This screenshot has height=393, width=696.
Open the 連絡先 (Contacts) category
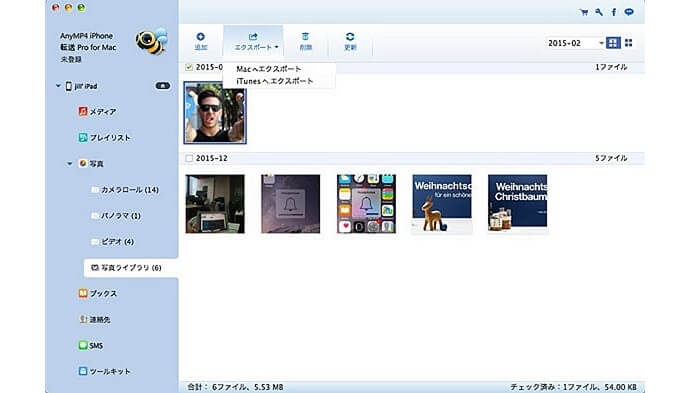pyautogui.click(x=95, y=319)
